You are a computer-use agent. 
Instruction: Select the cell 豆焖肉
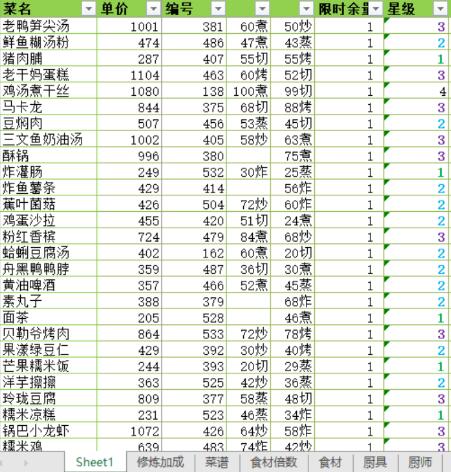click(48, 123)
